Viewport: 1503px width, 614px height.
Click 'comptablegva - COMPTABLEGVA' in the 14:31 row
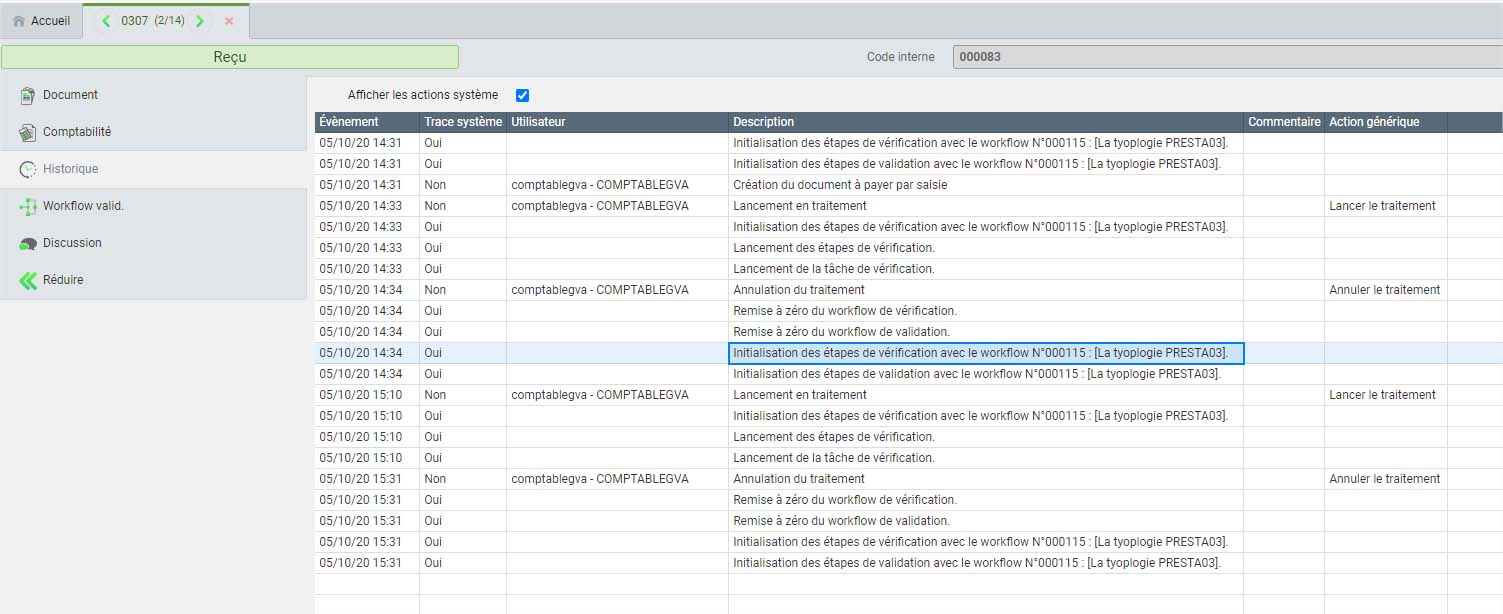tap(600, 185)
